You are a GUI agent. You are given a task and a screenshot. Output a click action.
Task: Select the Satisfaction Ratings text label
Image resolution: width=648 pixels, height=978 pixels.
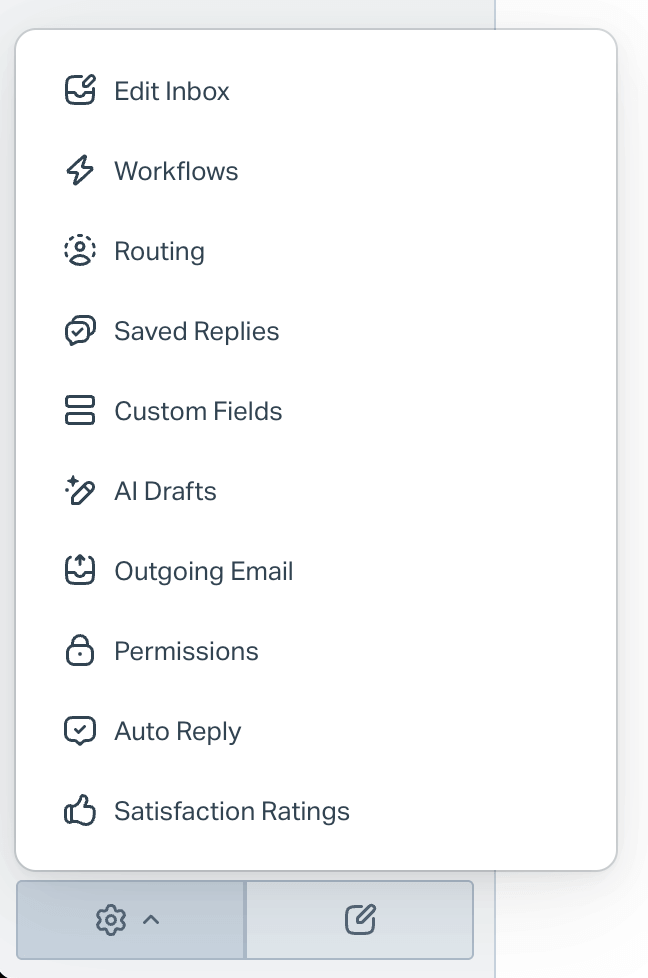(x=232, y=811)
